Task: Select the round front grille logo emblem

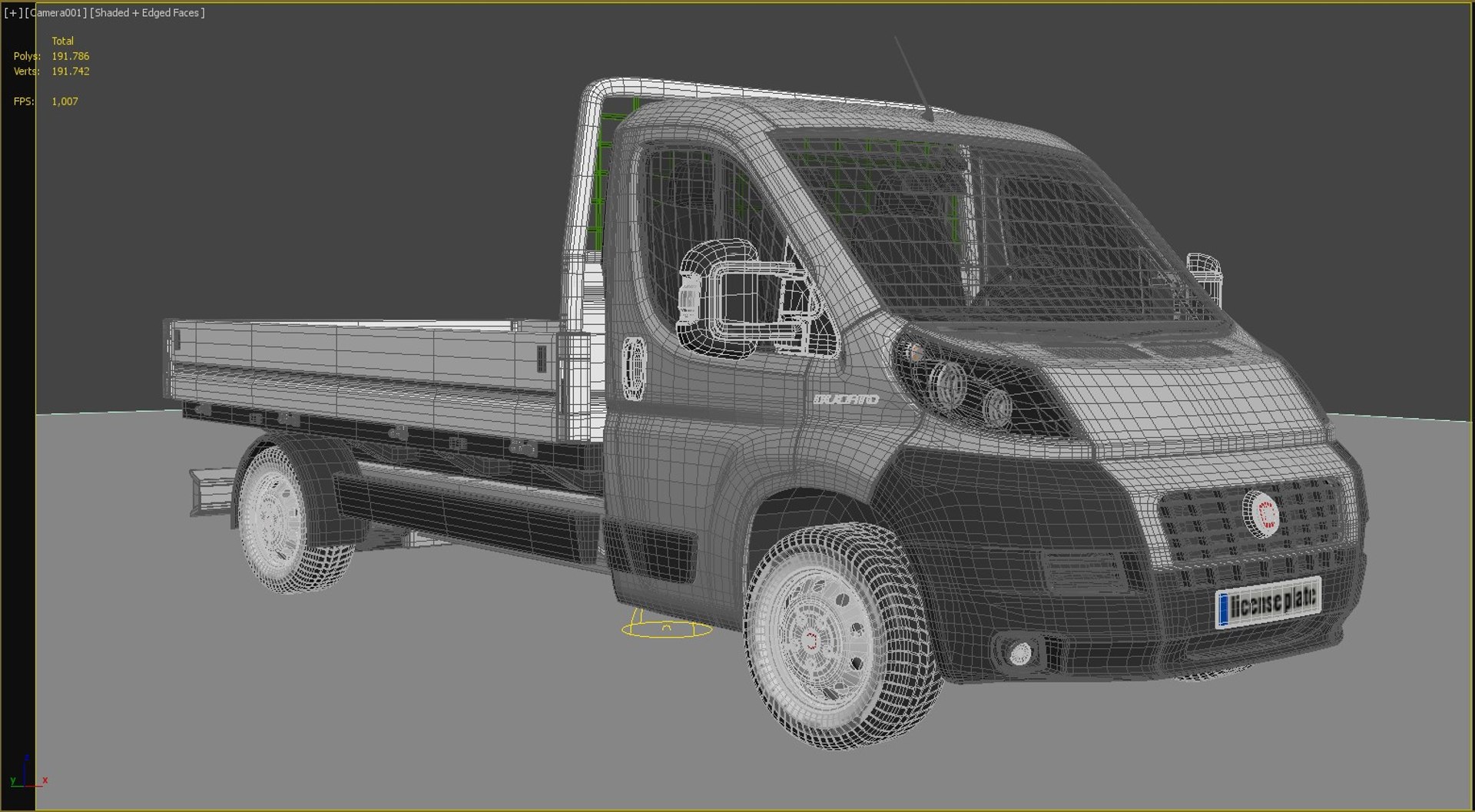Action: (1261, 513)
